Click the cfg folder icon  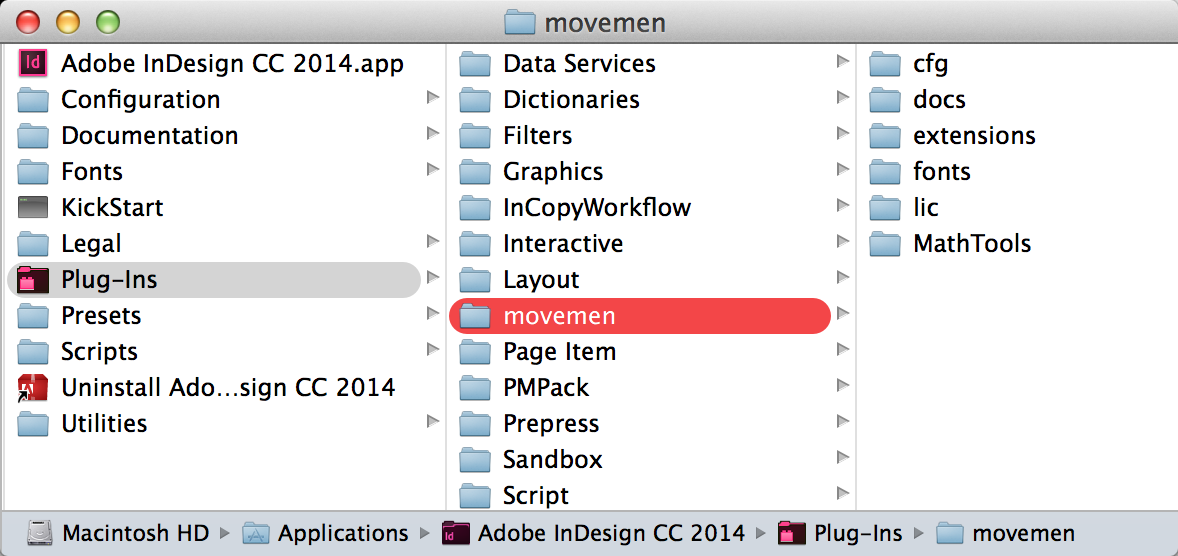coord(885,63)
